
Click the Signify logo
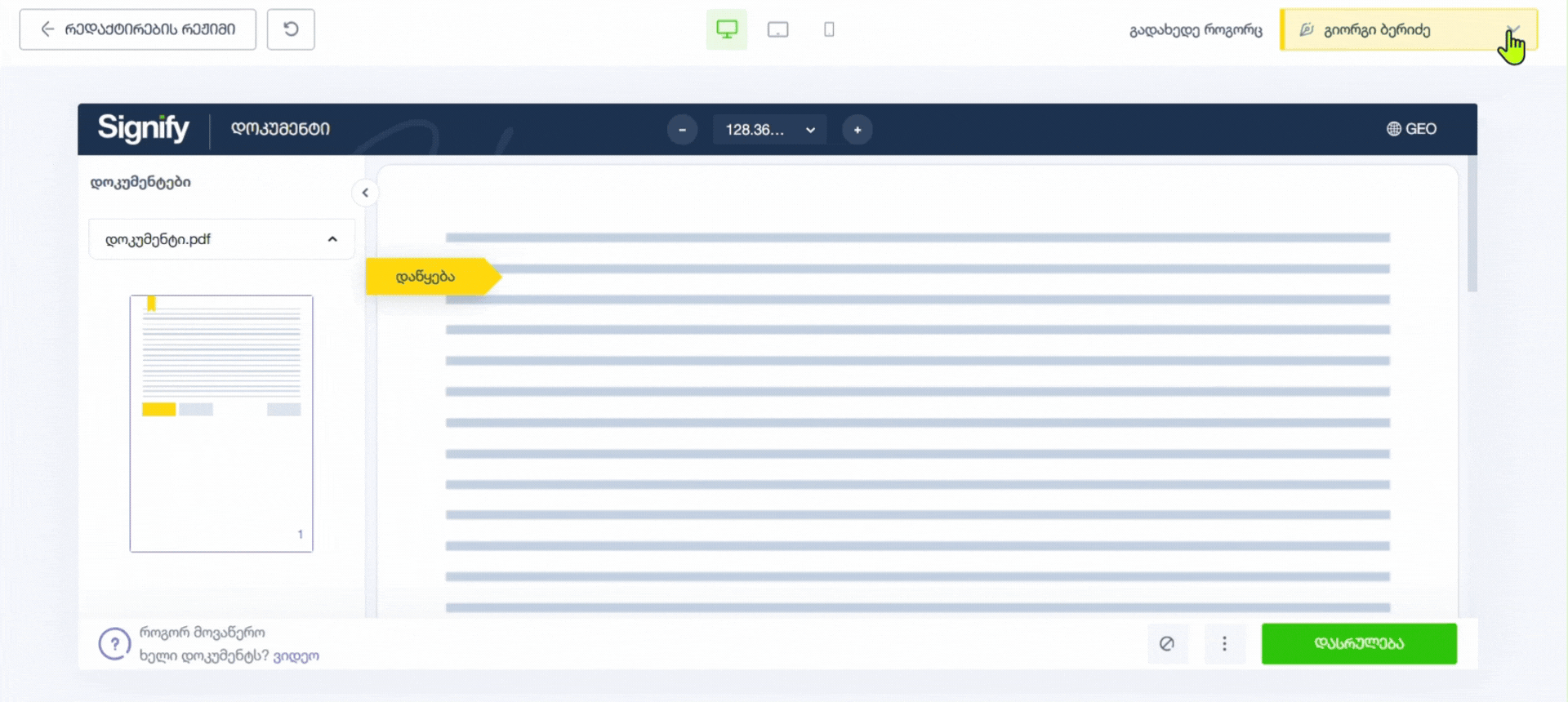pos(143,128)
